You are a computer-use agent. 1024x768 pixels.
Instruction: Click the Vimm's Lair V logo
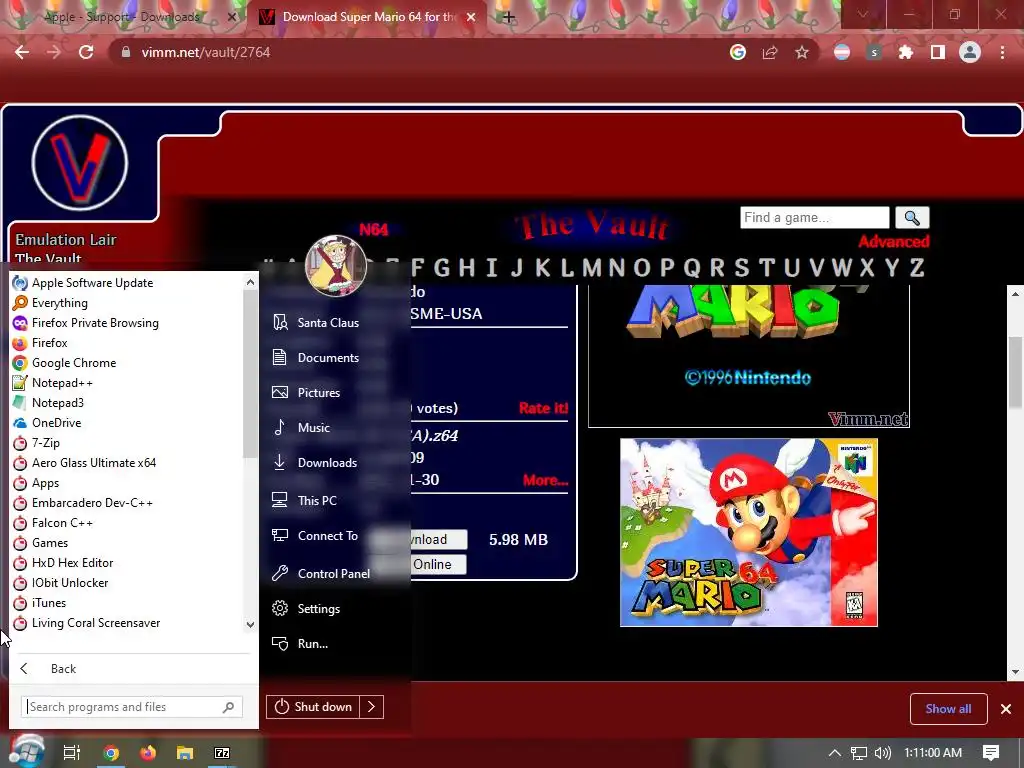tap(80, 163)
